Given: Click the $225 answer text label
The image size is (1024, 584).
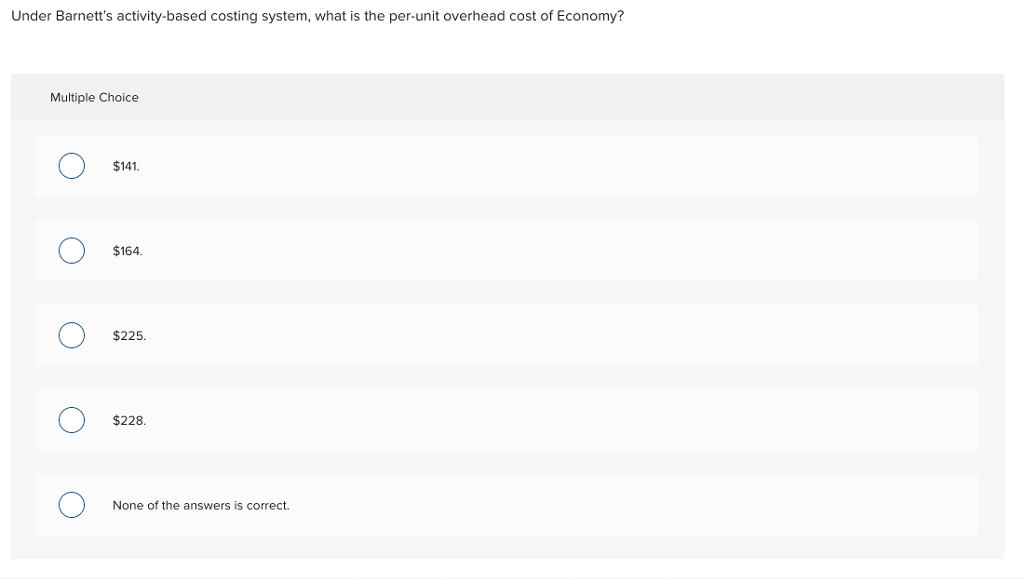Looking at the screenshot, I should click(x=129, y=336).
